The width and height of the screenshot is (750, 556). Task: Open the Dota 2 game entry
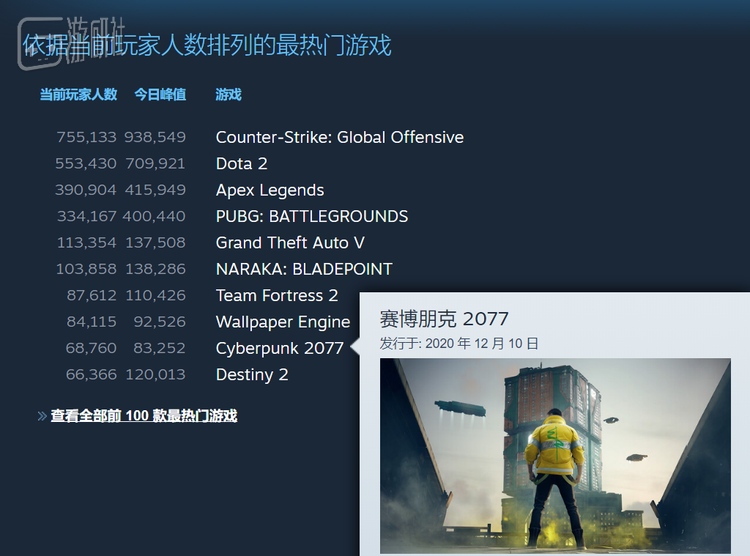pos(242,164)
